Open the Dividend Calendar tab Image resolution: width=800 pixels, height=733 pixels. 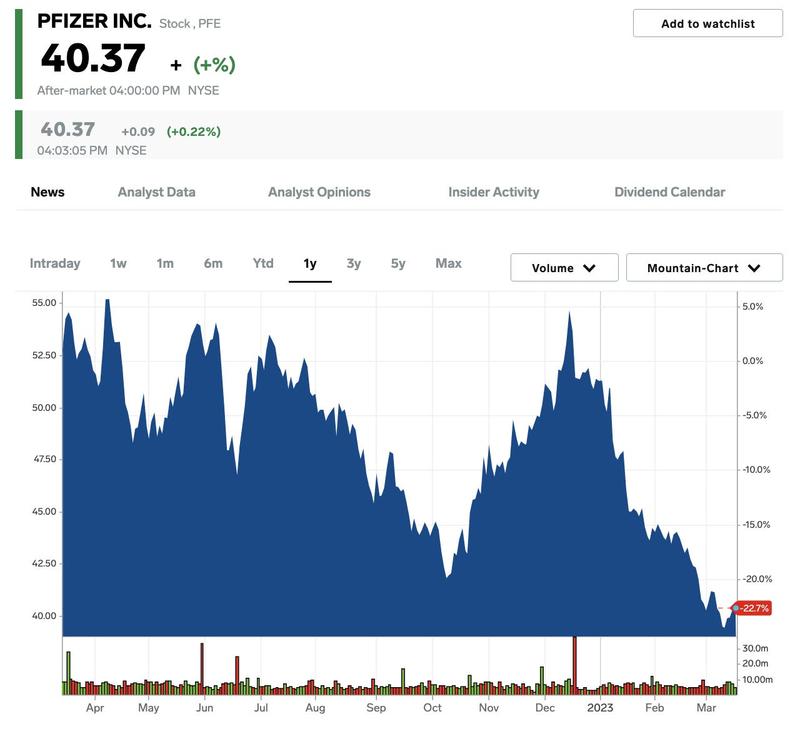670,192
